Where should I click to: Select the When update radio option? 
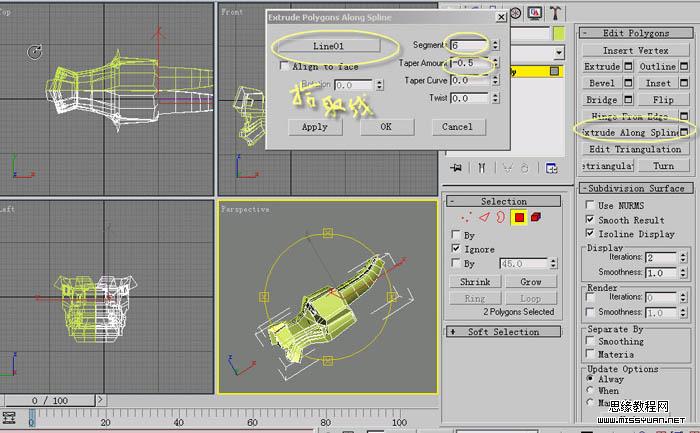[x=590, y=390]
